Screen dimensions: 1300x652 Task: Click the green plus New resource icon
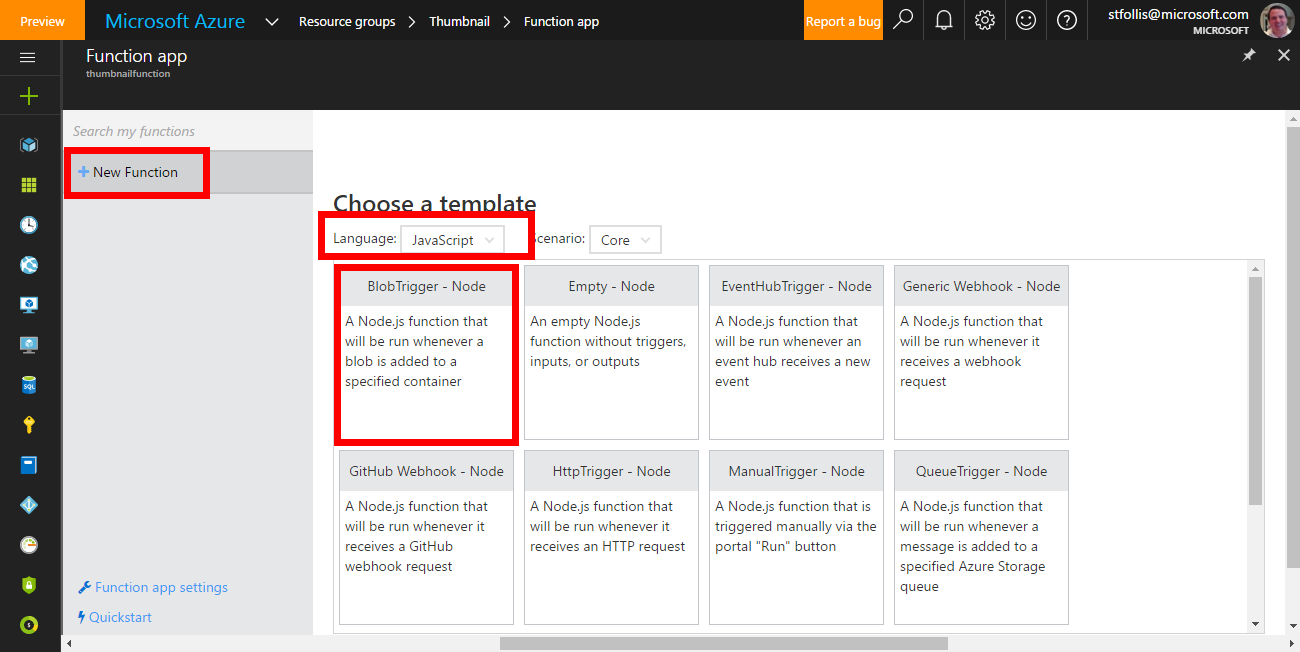coord(29,96)
